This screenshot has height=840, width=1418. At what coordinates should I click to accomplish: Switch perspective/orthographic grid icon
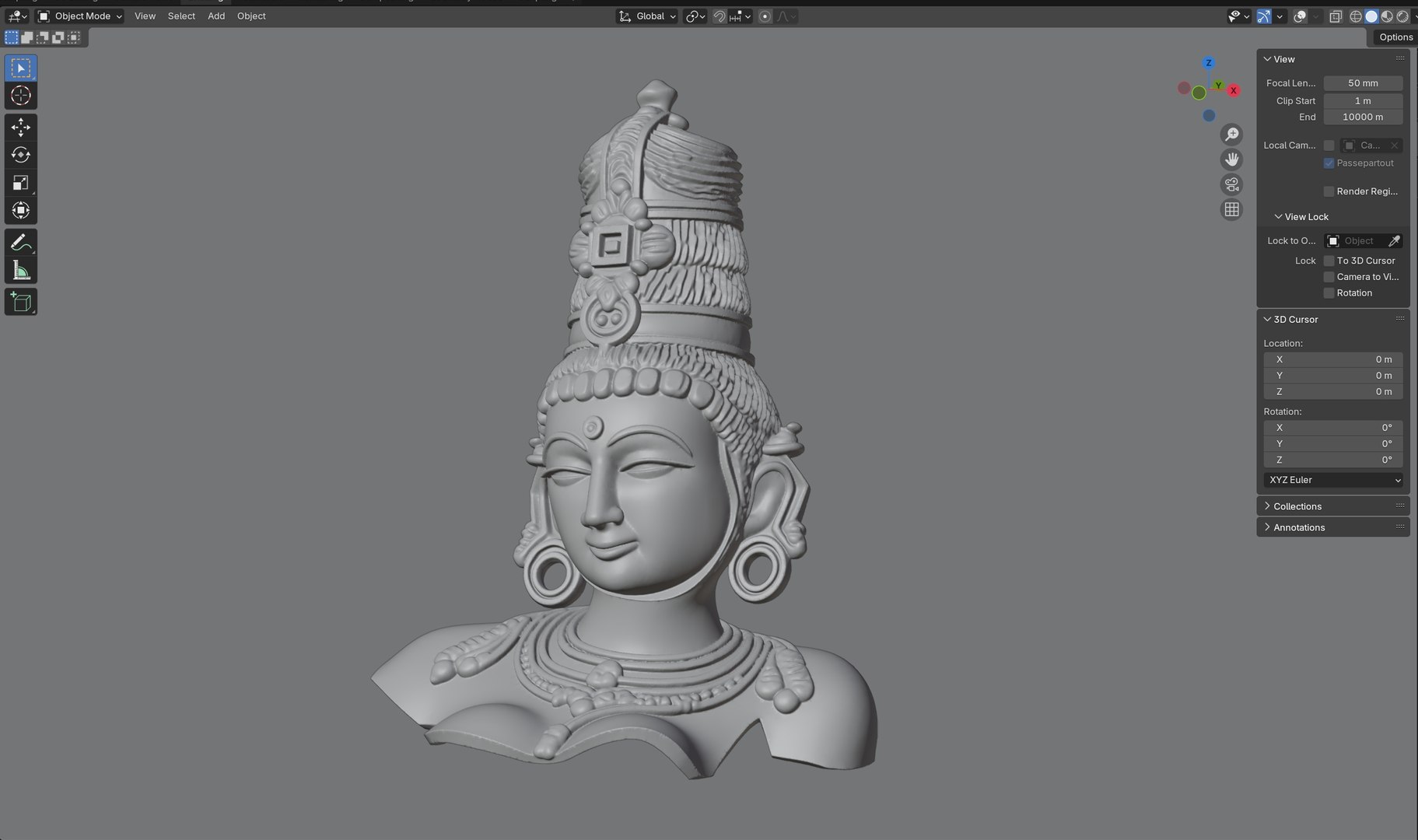coord(1231,209)
